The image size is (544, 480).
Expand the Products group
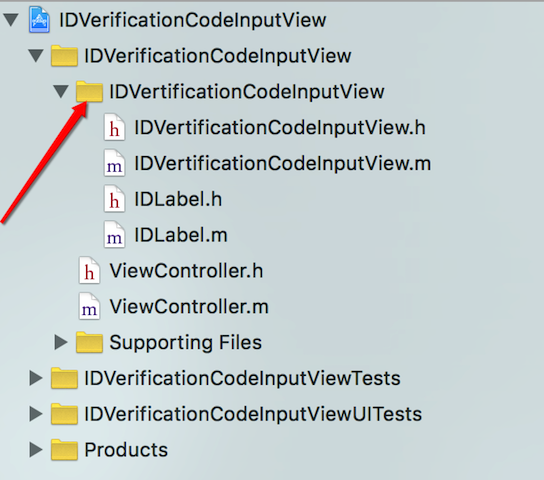coord(36,450)
